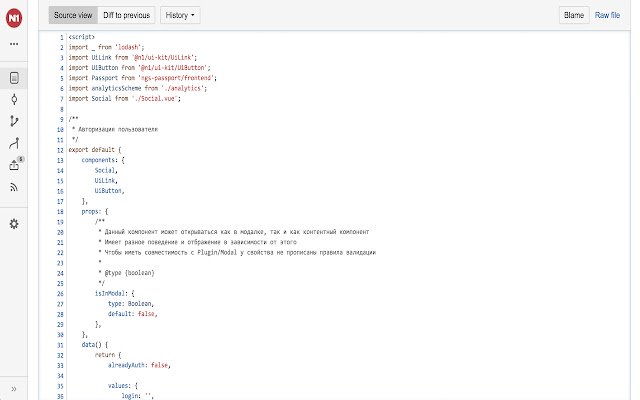Click line number 1
The width and height of the screenshot is (640, 400).
coord(62,37)
